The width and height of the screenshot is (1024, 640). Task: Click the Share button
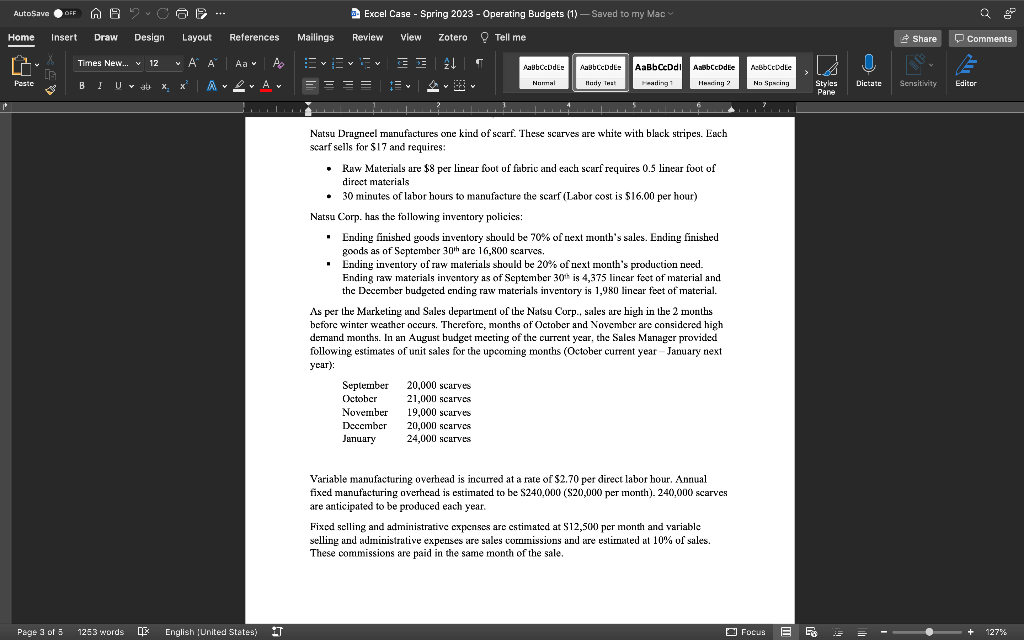[918, 39]
